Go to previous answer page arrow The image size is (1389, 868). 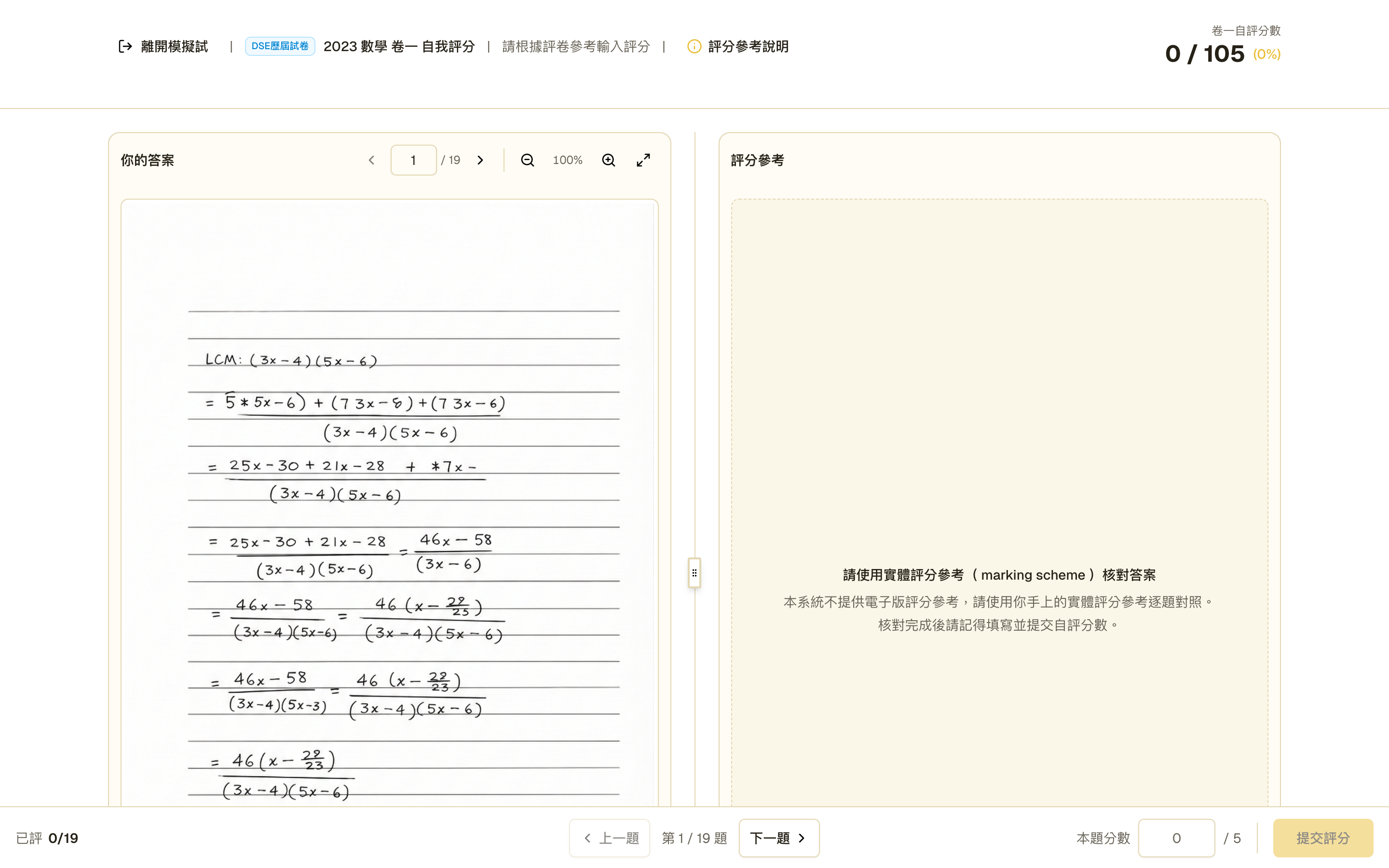point(371,160)
